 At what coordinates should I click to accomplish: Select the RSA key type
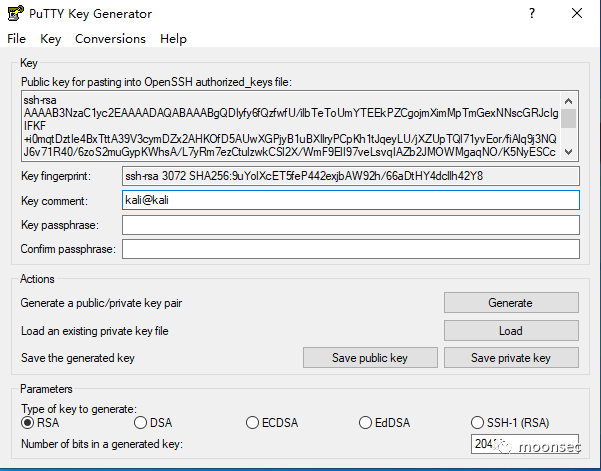click(x=40, y=423)
